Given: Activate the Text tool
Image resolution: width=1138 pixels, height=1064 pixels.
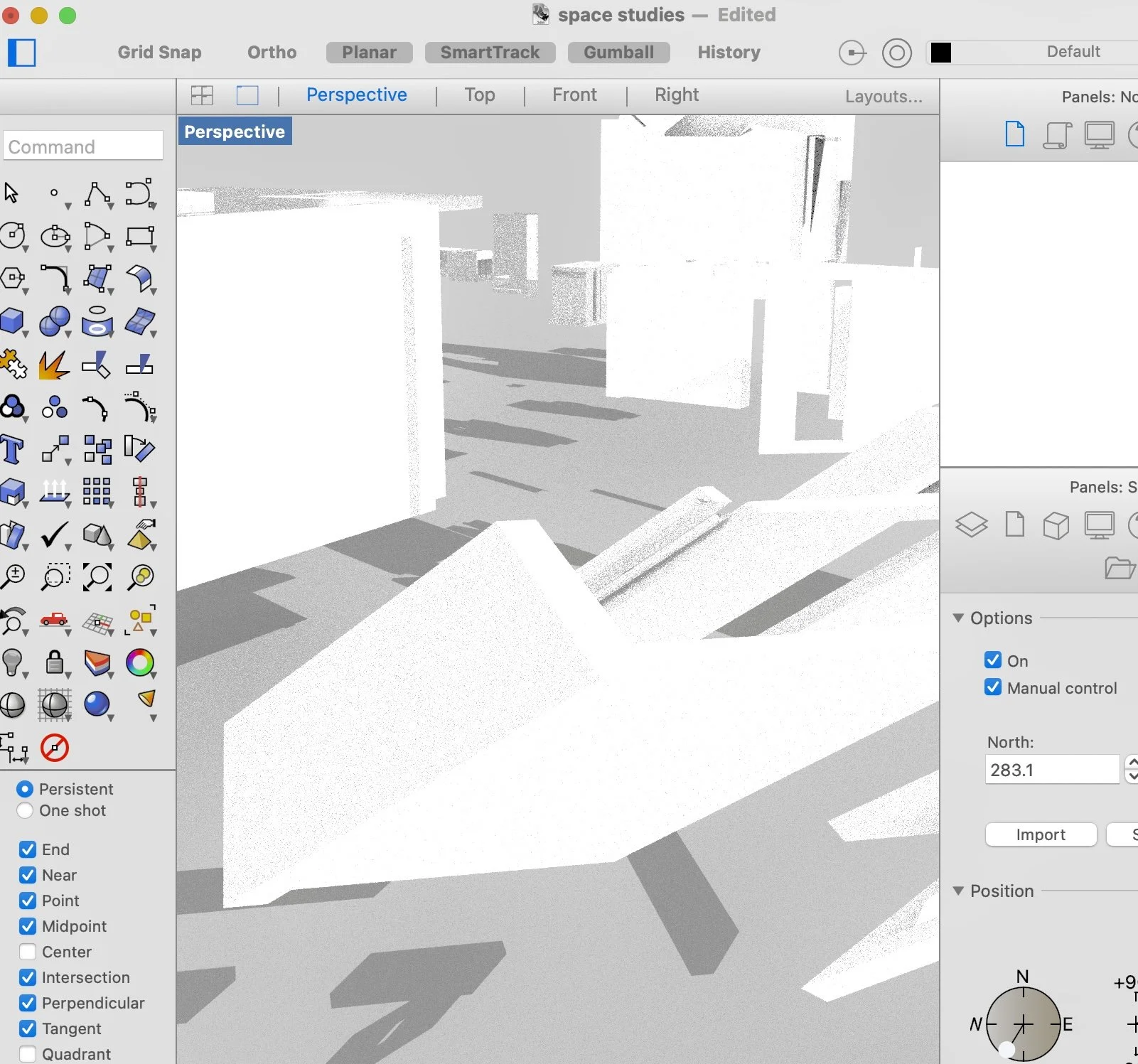Looking at the screenshot, I should tap(11, 449).
